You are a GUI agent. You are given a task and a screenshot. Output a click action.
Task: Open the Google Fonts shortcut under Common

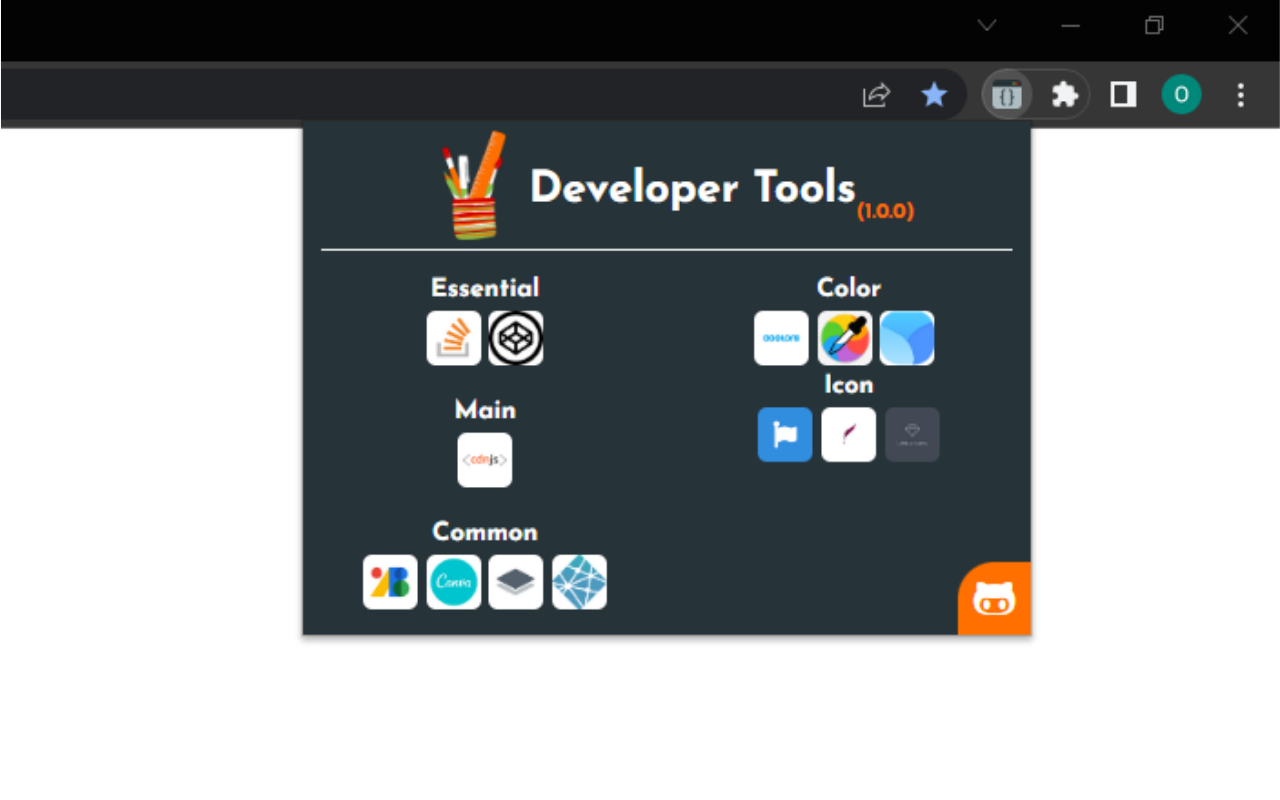click(389, 581)
